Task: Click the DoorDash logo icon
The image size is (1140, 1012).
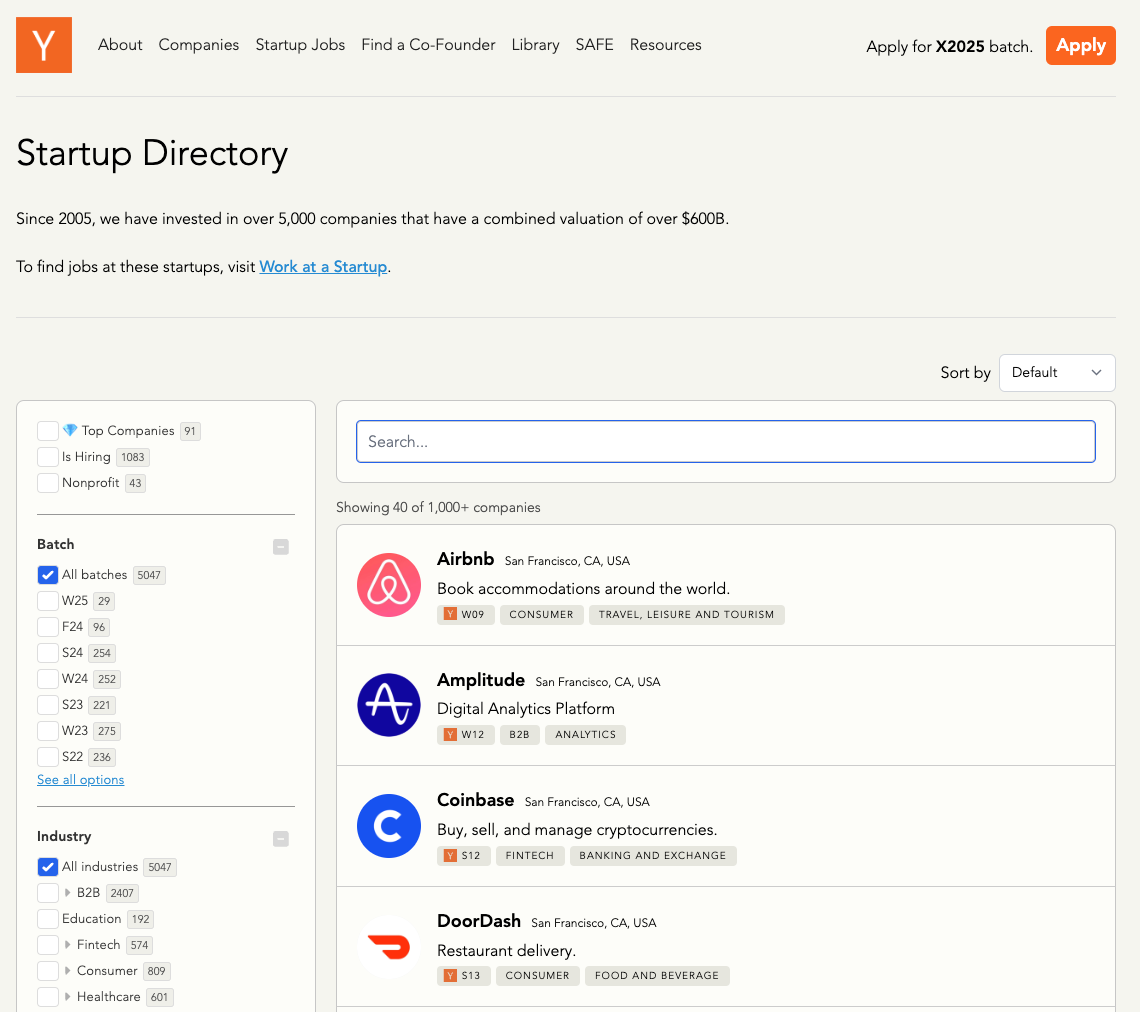Action: (x=389, y=946)
